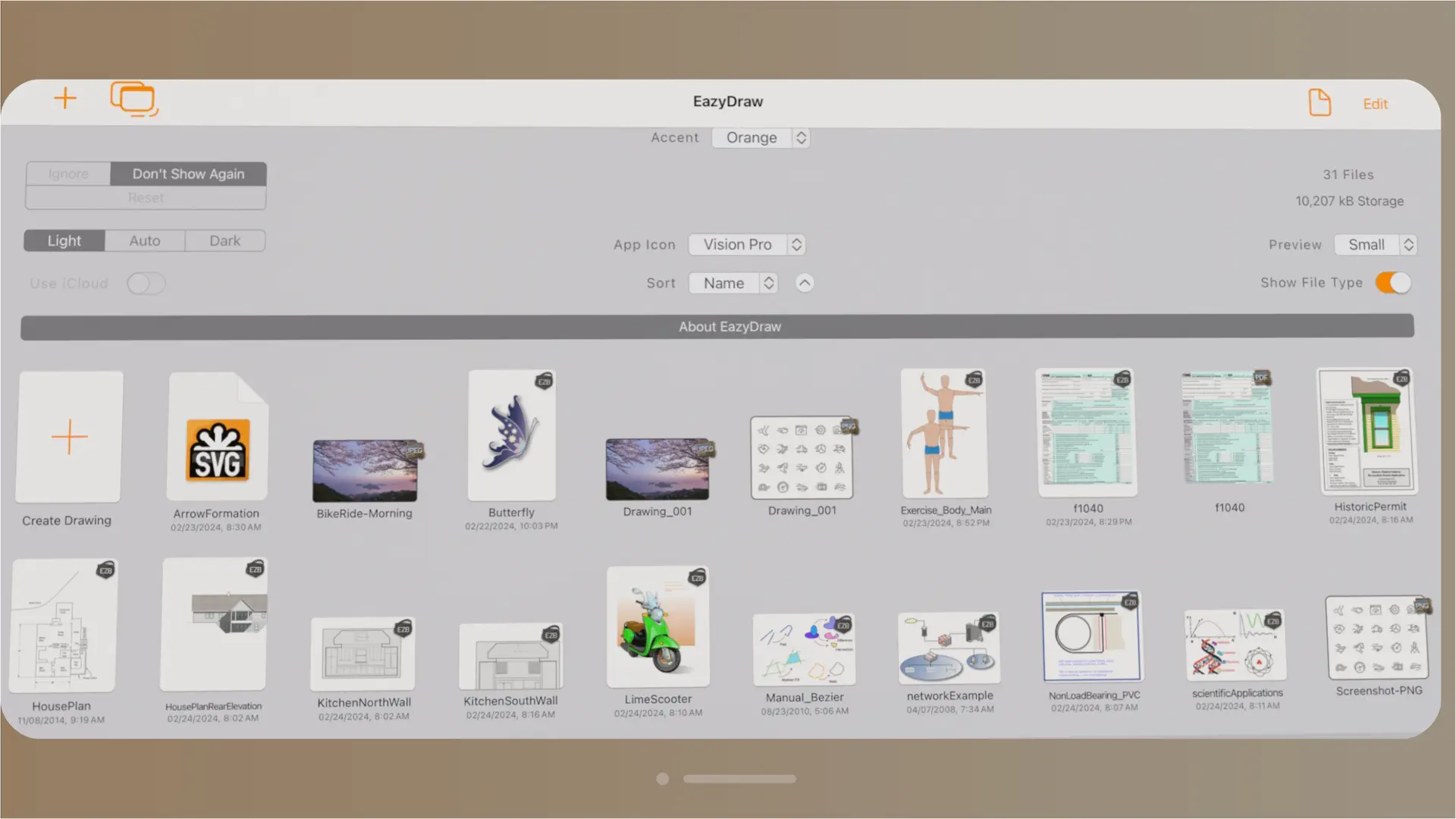Click the Edit link
This screenshot has width=1456, height=819.
tap(1375, 103)
